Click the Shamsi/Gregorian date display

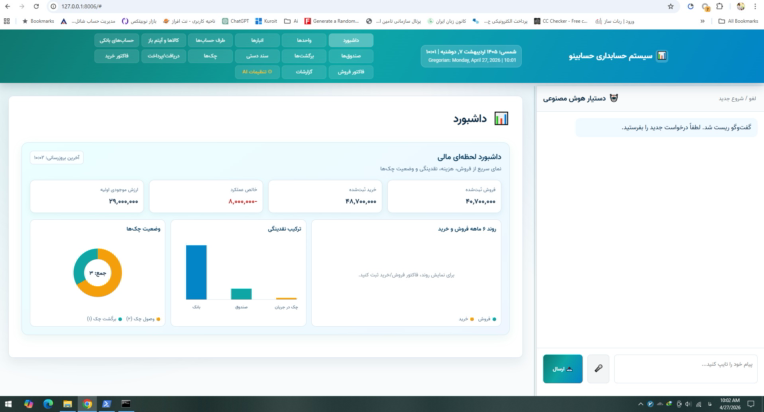point(471,56)
